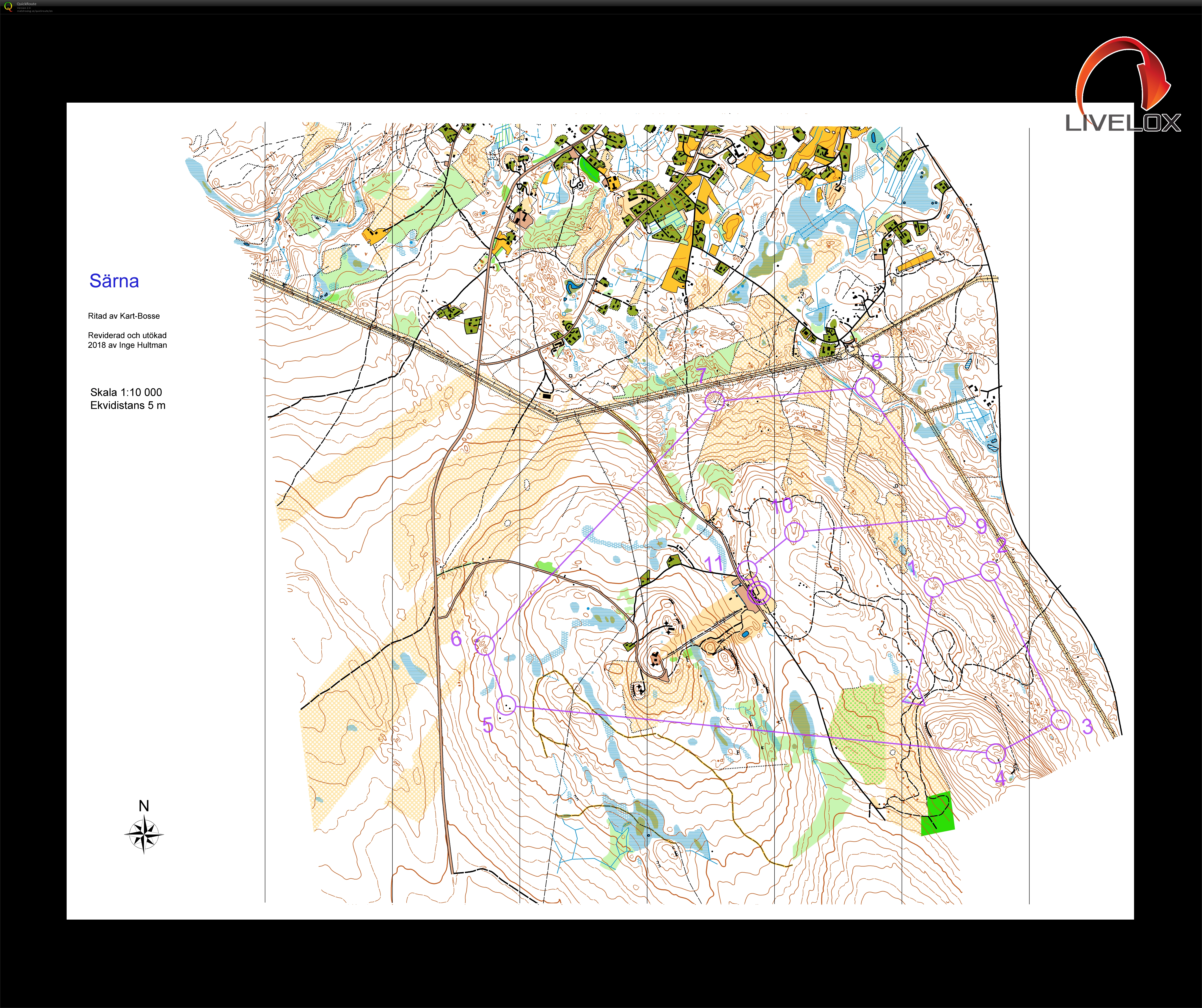Viewport: 1202px width, 1008px height.
Task: Click the control 5 circle
Action: [x=506, y=705]
